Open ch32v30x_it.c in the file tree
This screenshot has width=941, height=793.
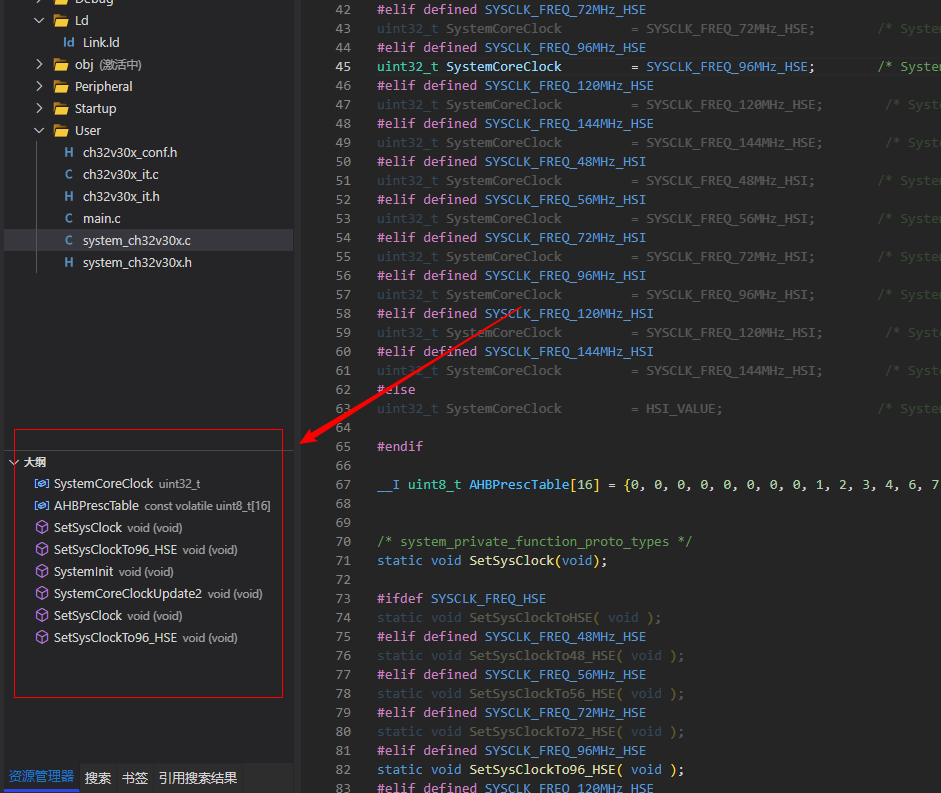click(121, 175)
